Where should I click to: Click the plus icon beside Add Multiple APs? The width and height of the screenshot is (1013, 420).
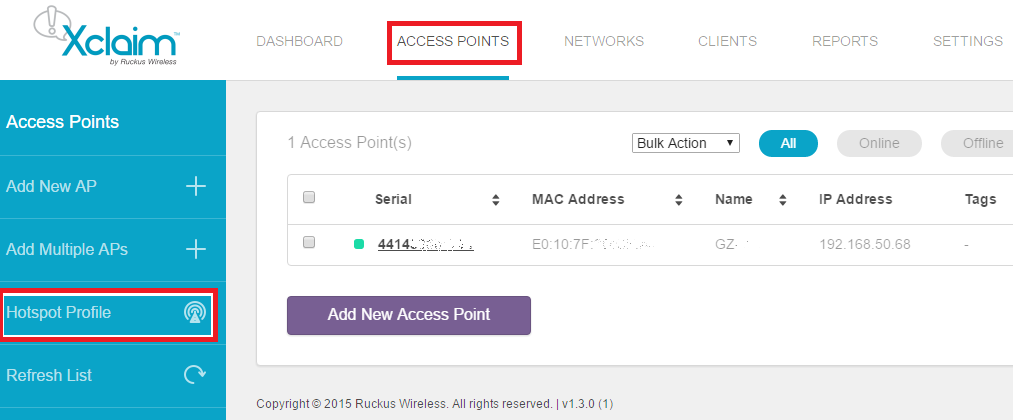click(x=196, y=249)
